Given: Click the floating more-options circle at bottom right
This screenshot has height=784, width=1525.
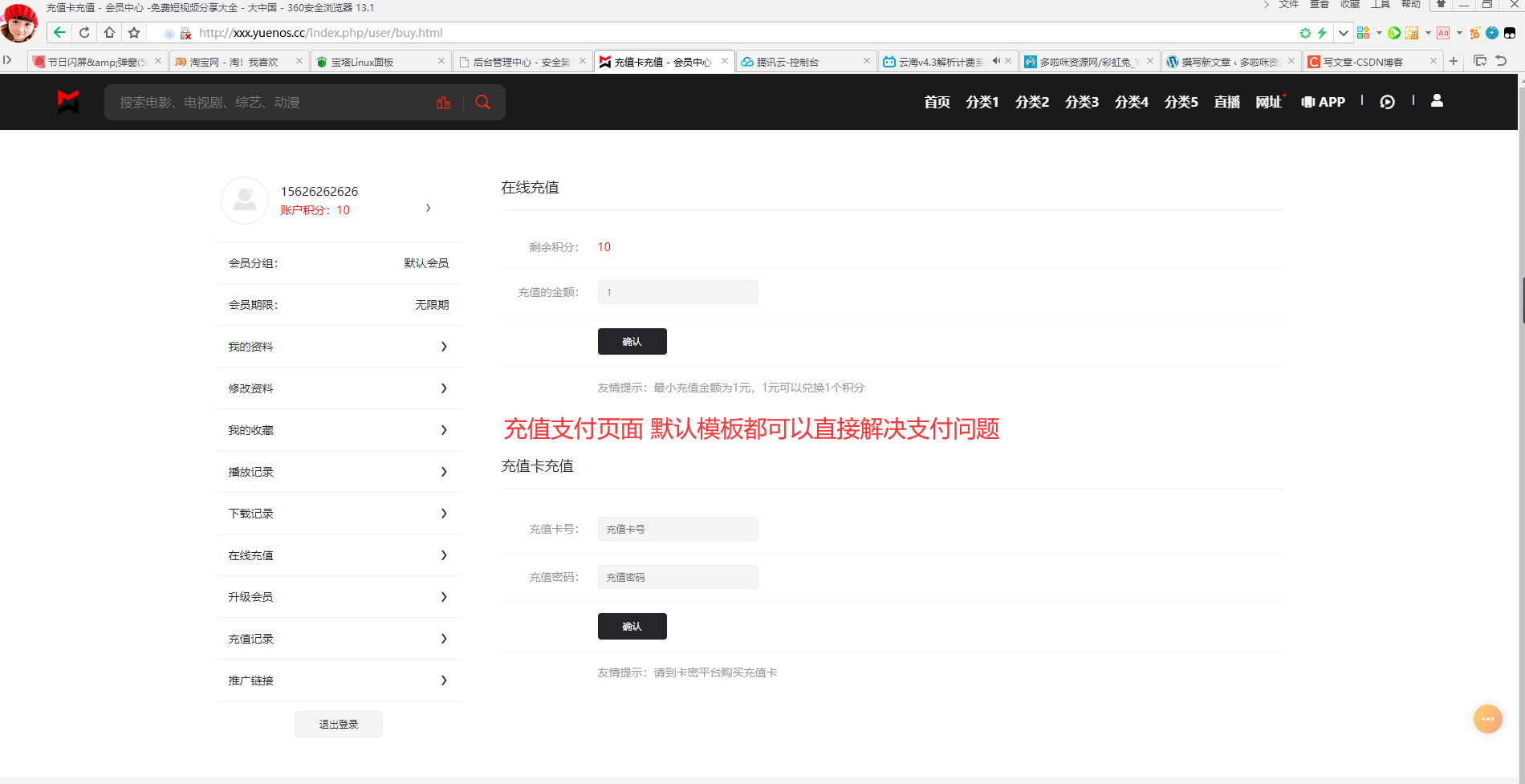Looking at the screenshot, I should 1487,719.
